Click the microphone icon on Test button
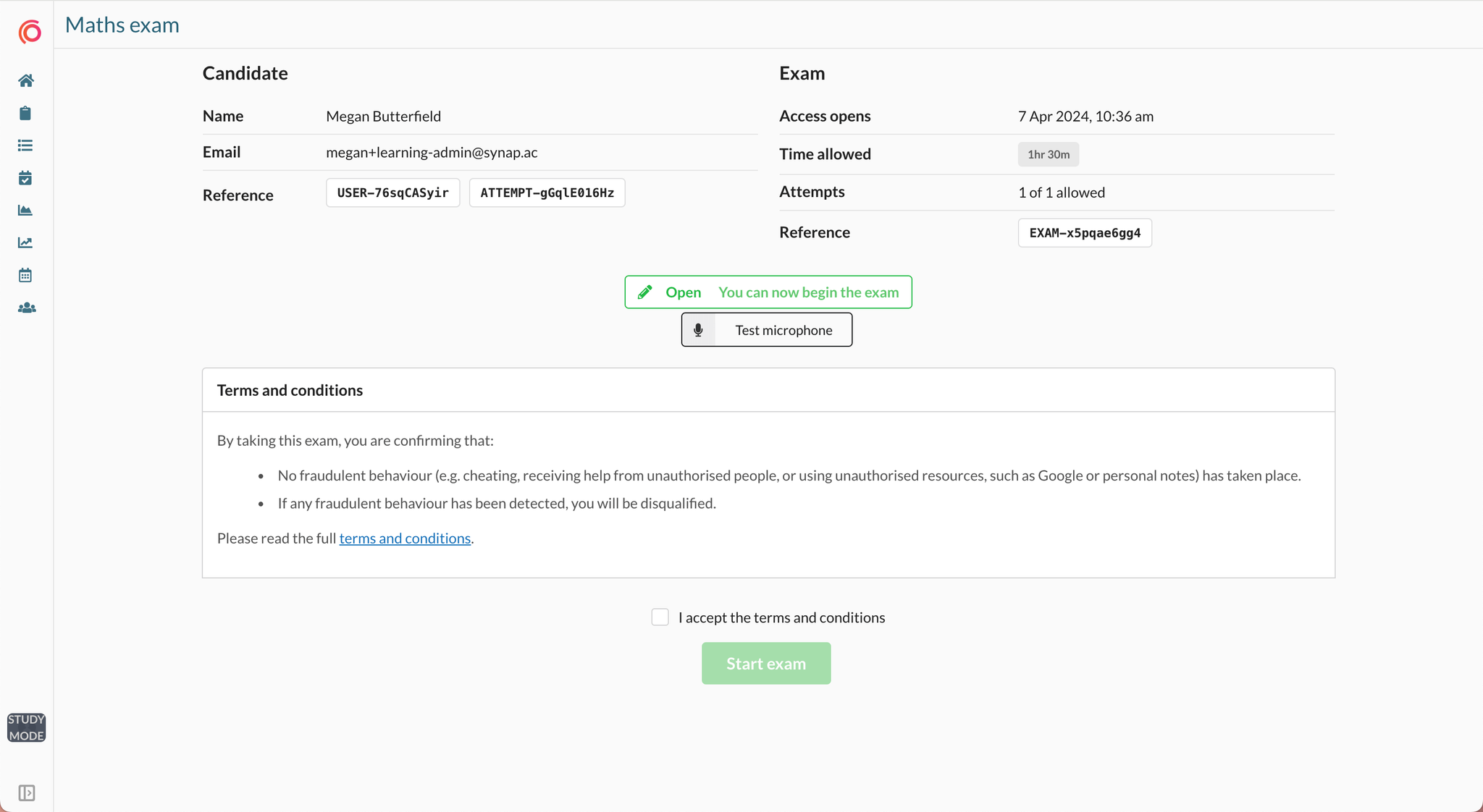This screenshot has height=812, width=1483. (698, 330)
